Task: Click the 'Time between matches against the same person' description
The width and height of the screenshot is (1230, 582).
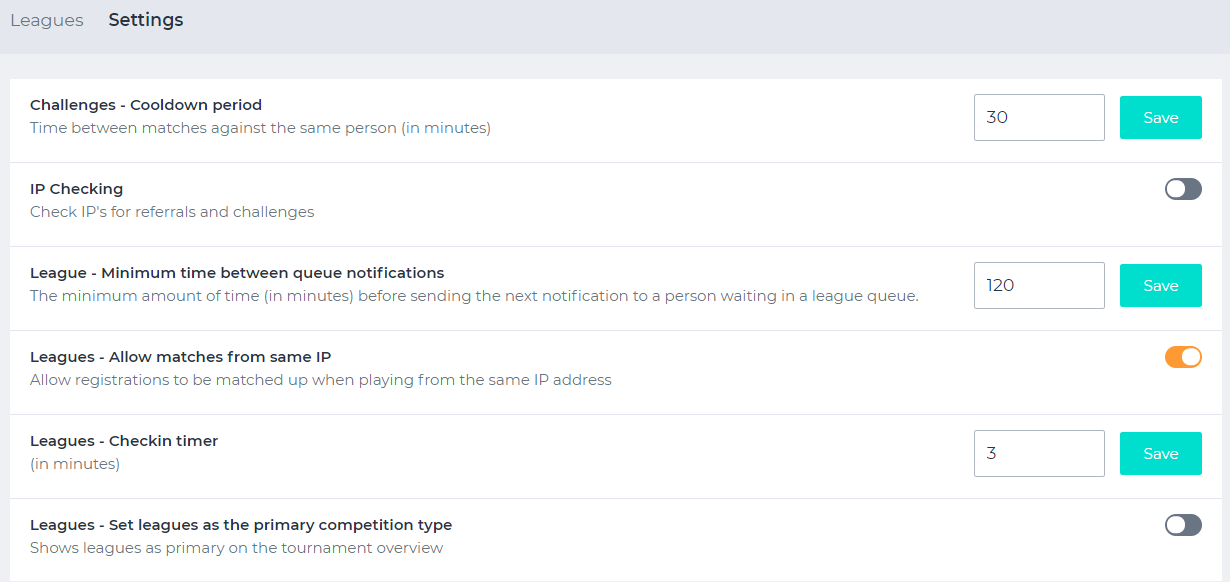Action: [x=260, y=128]
